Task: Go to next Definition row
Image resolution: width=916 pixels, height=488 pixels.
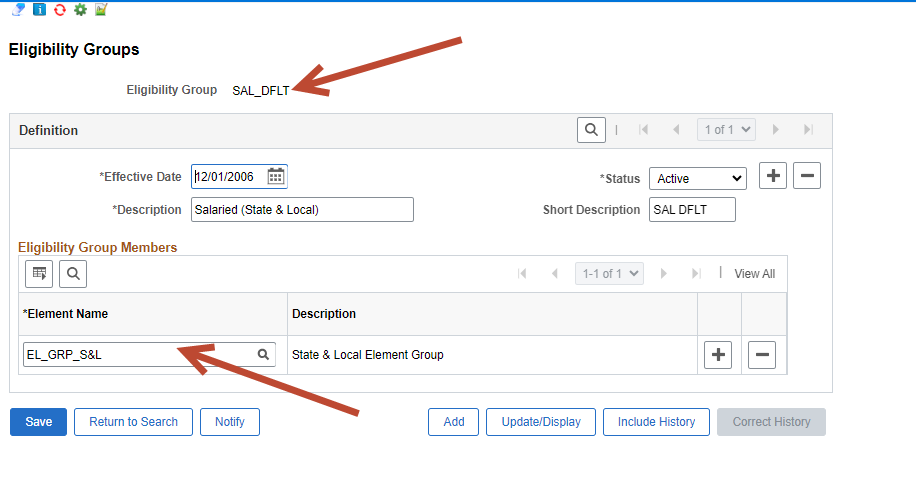Action: [x=776, y=130]
